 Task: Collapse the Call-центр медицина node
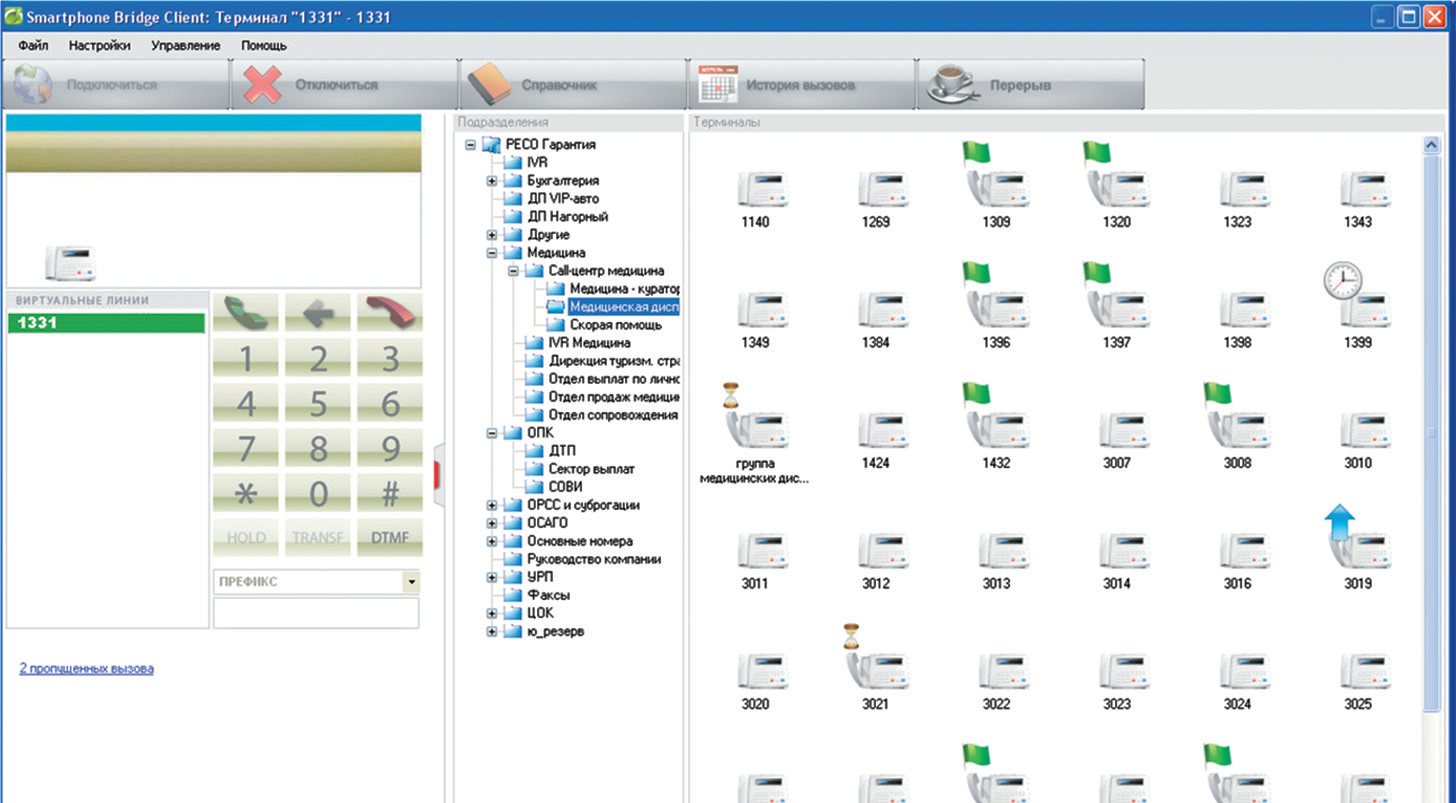(513, 271)
